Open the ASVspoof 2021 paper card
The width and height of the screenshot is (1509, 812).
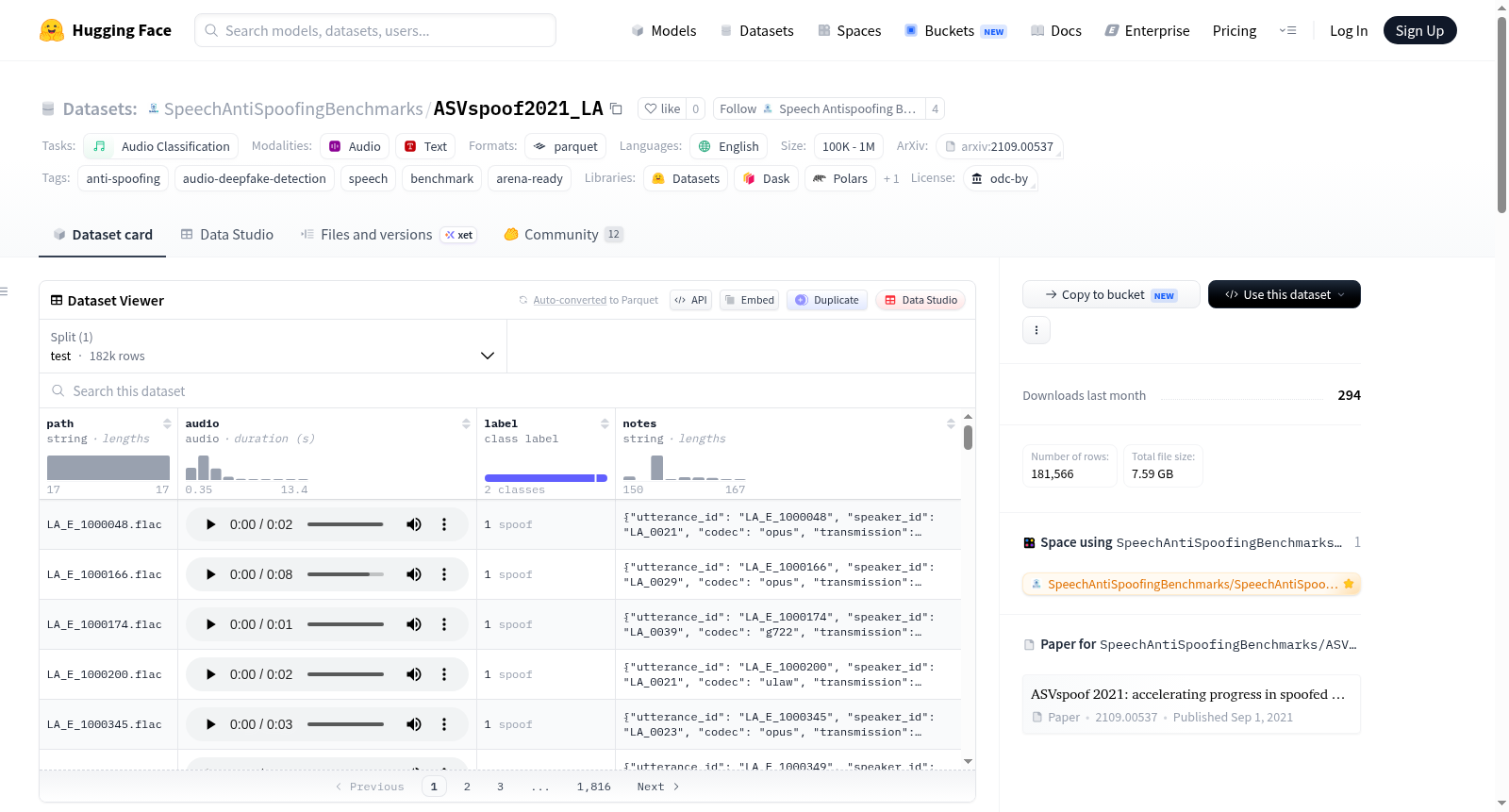pyautogui.click(x=1191, y=704)
